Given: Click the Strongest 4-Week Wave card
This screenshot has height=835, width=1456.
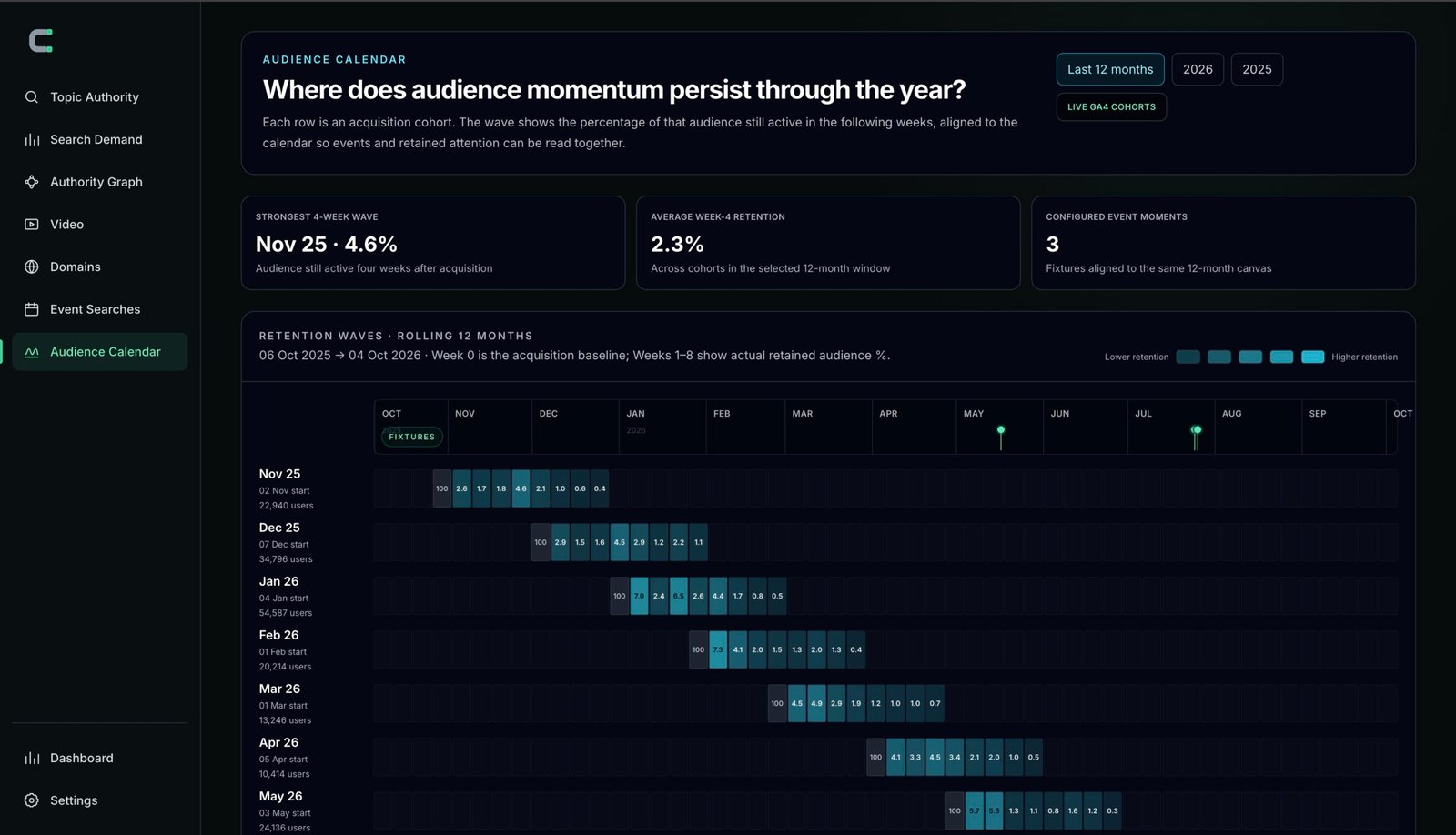Looking at the screenshot, I should pos(433,243).
